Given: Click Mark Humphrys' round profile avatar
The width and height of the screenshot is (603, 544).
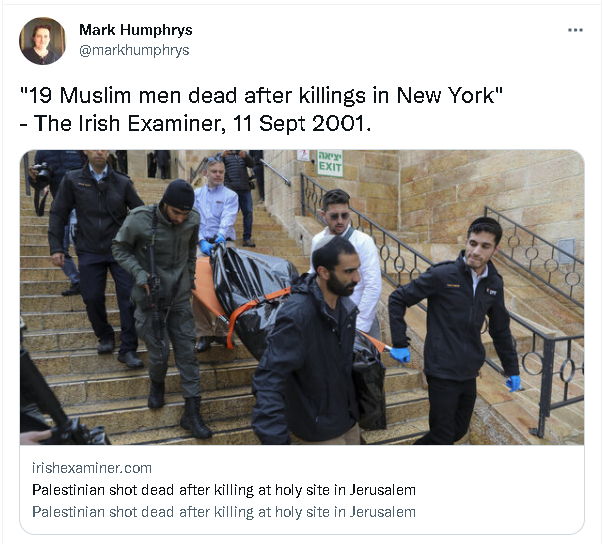Looking at the screenshot, I should [42, 41].
